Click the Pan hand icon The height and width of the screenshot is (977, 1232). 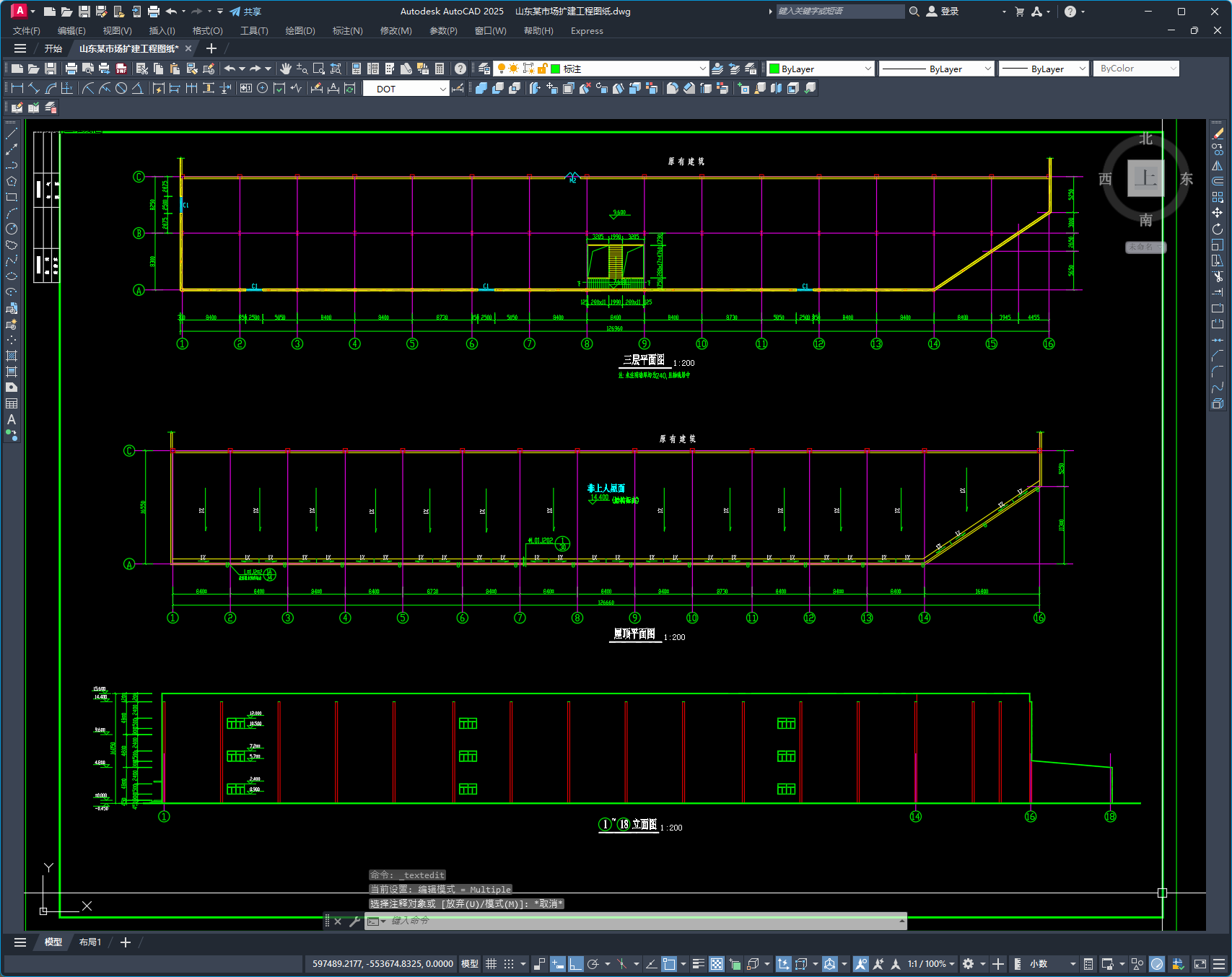point(286,69)
